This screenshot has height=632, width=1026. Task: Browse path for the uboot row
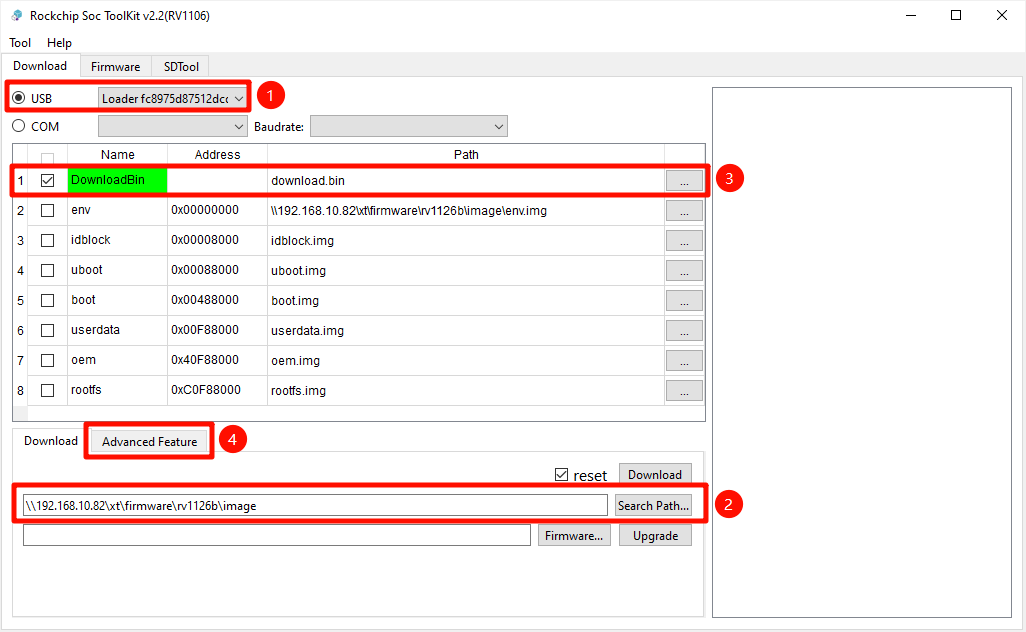[684, 271]
